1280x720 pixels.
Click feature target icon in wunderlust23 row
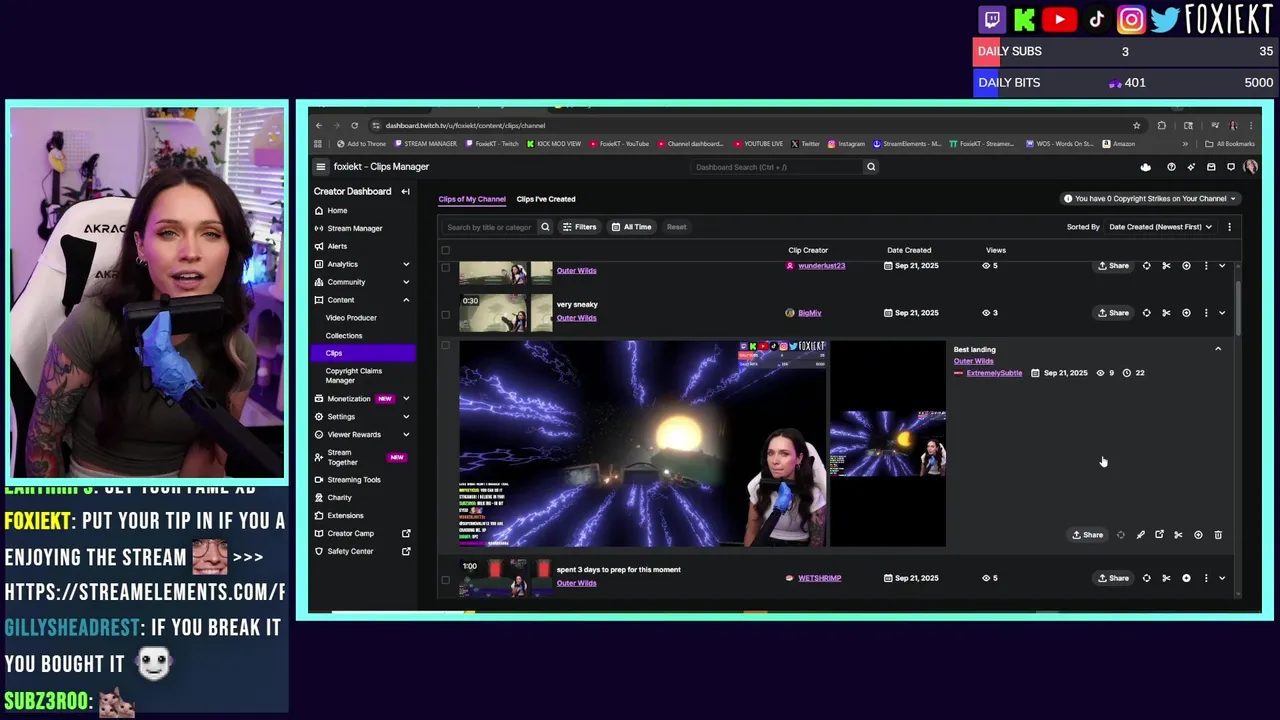tap(1146, 266)
